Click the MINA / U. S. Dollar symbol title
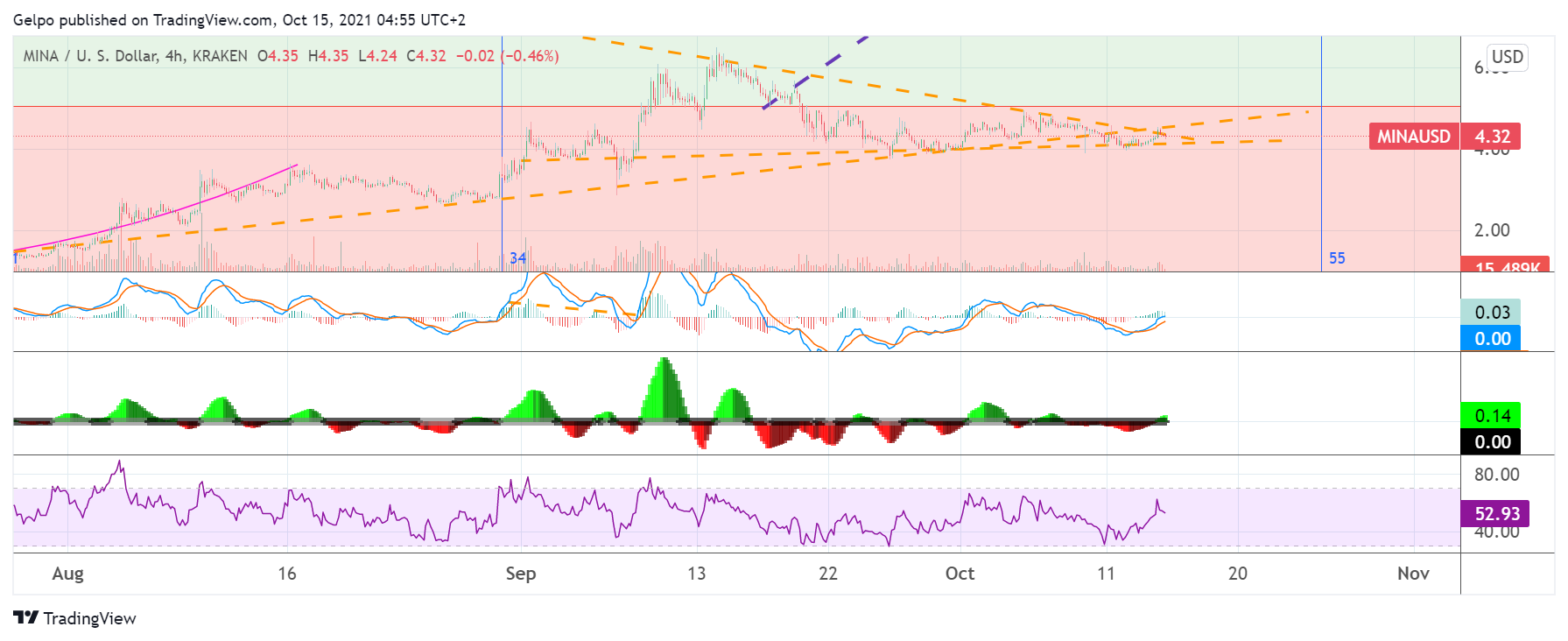Screen dimensions: 1568x641 [135, 56]
